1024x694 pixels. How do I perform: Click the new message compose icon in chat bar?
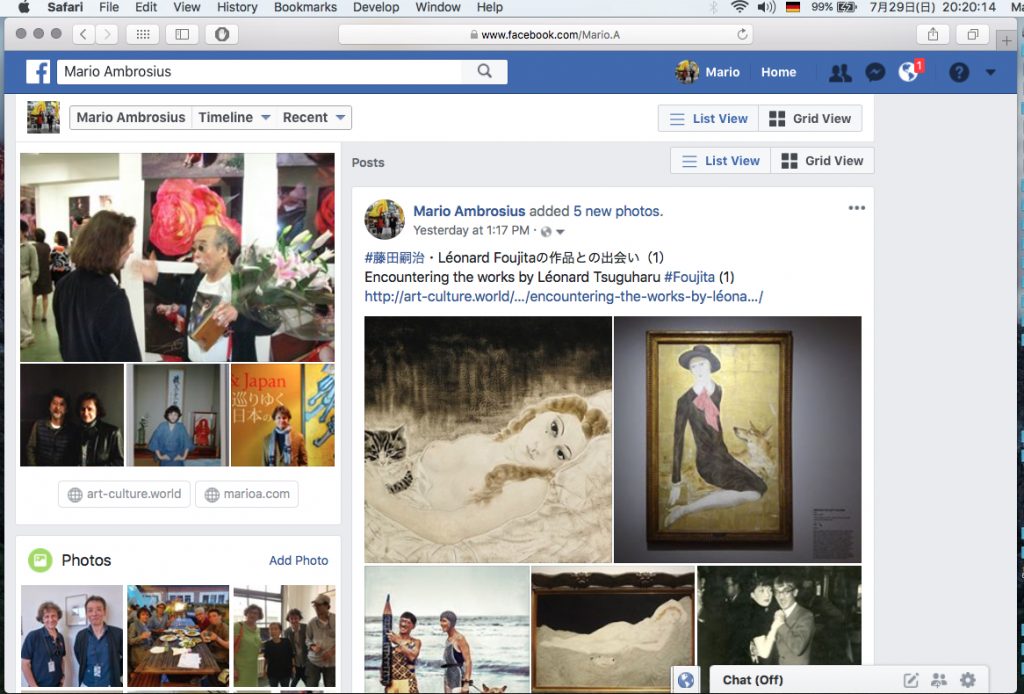(x=910, y=680)
